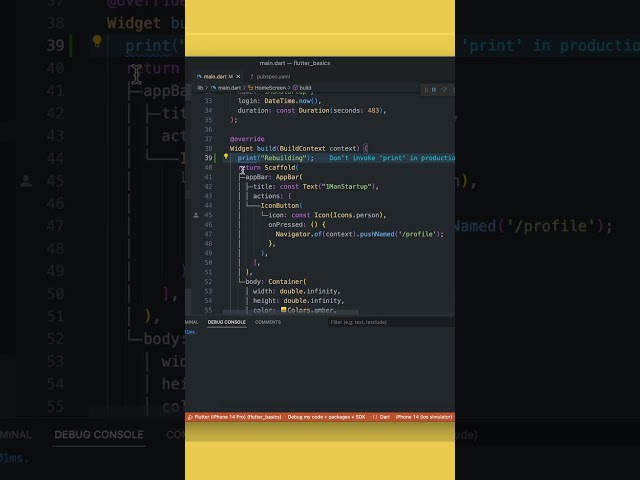Open the COMMENTS panel tab
Image resolution: width=640 pixels, height=480 pixels.
click(x=268, y=322)
